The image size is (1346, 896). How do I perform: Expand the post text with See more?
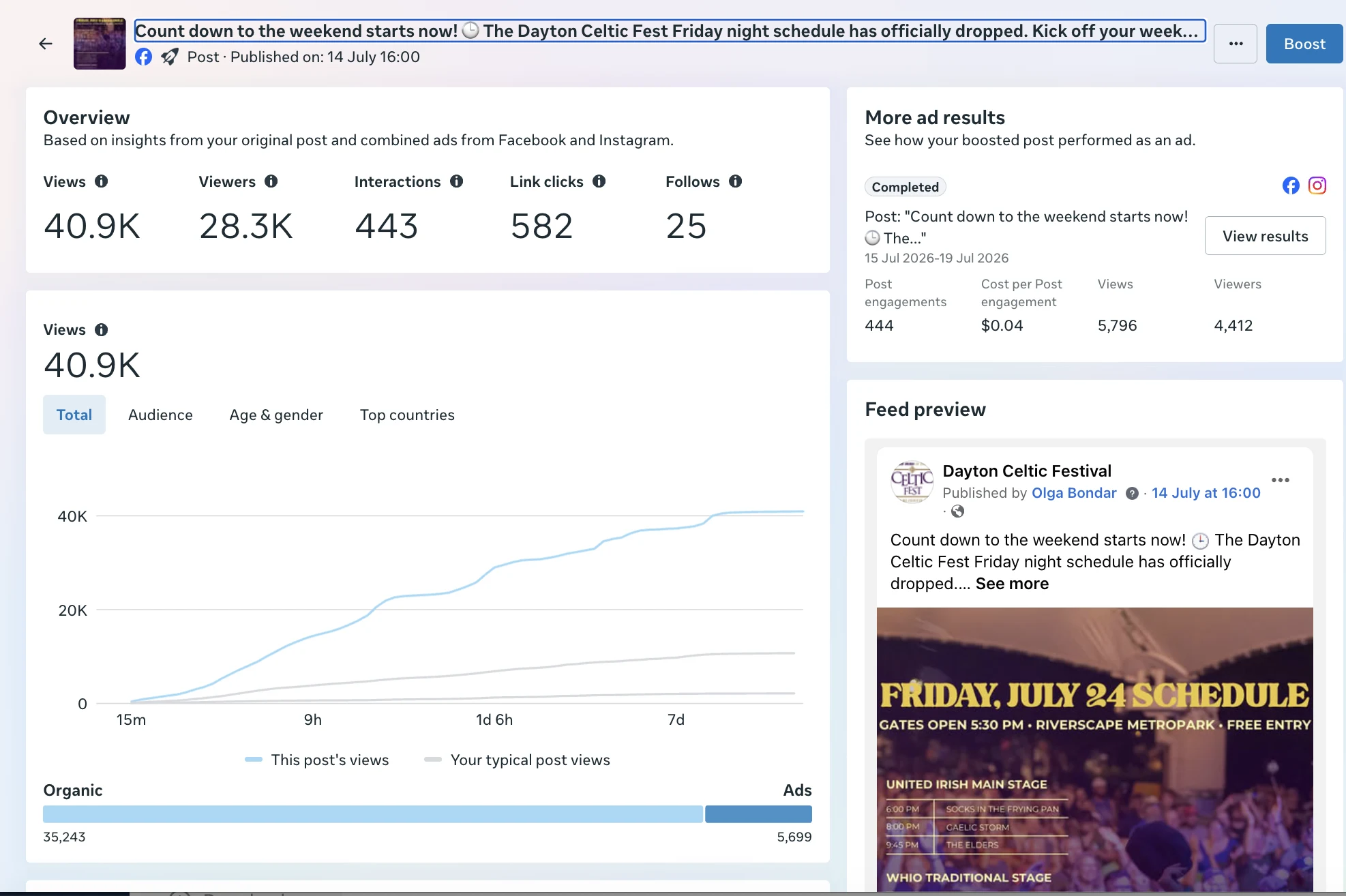pyautogui.click(x=1012, y=584)
